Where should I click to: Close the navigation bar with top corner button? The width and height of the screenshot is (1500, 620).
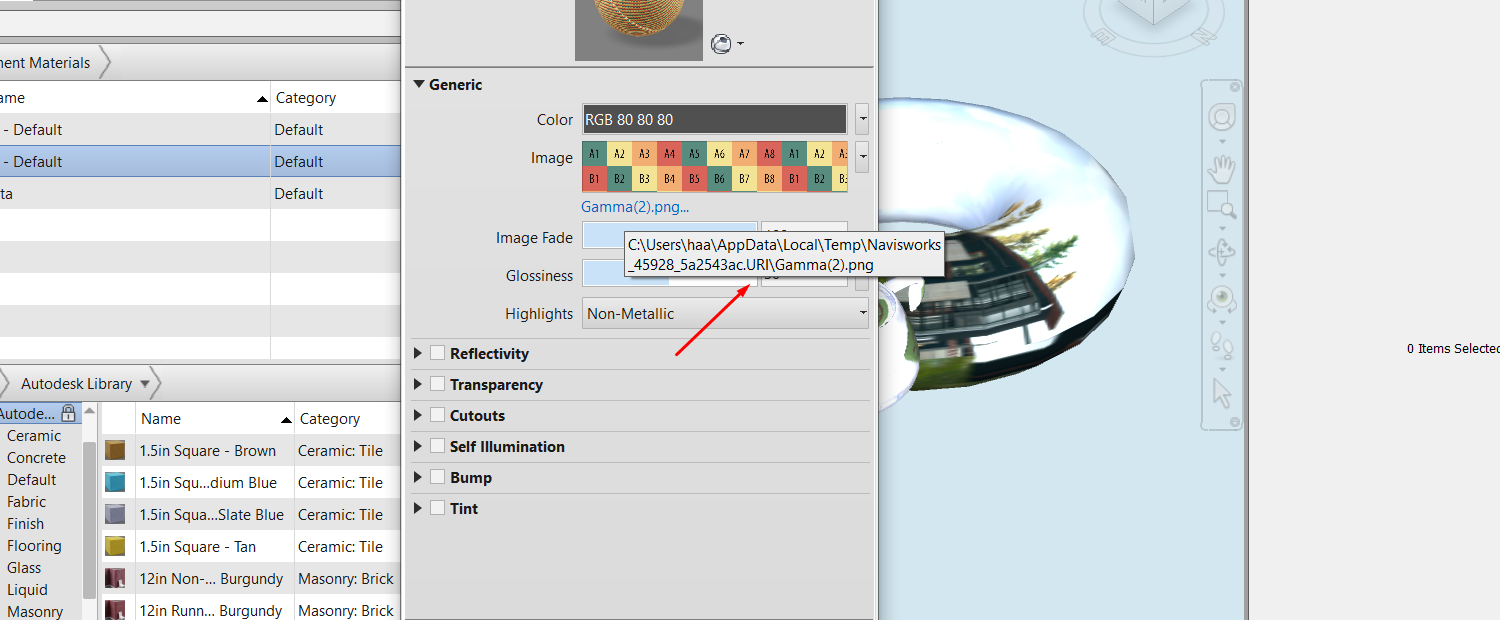(x=1236, y=87)
